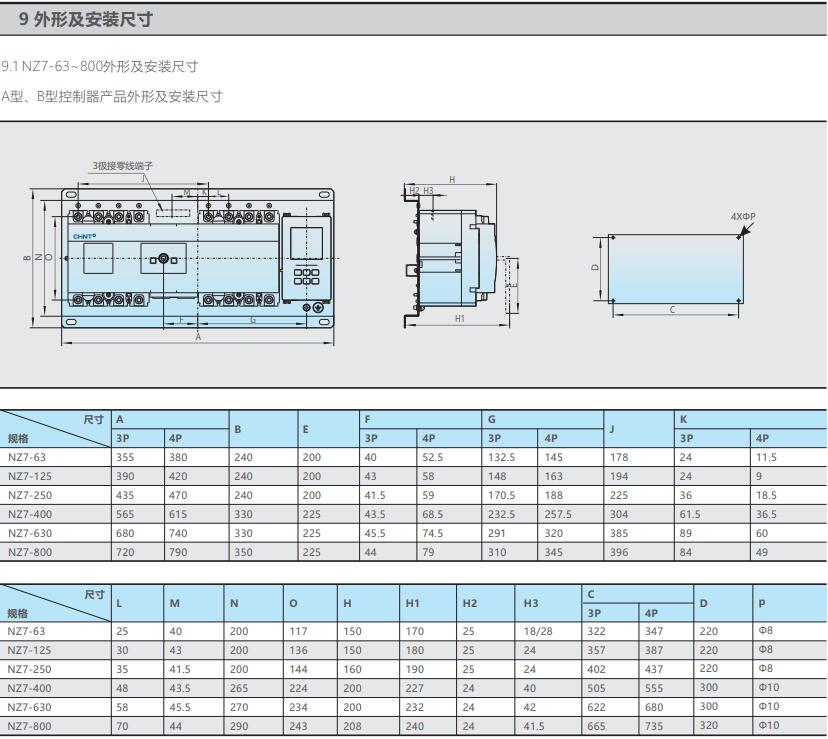The image size is (828, 739).
Task: Click the cell value "735" under C 4P
Action: point(654,727)
